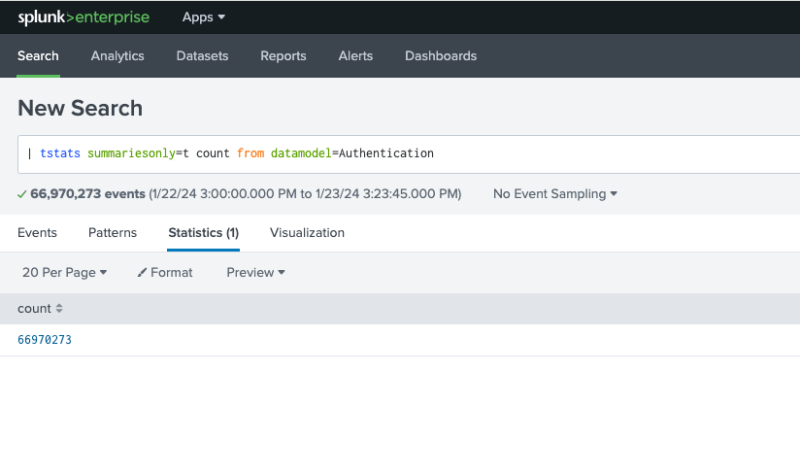This screenshot has height=472, width=800.
Task: Select the Statistics (1) tab
Action: click(x=203, y=233)
